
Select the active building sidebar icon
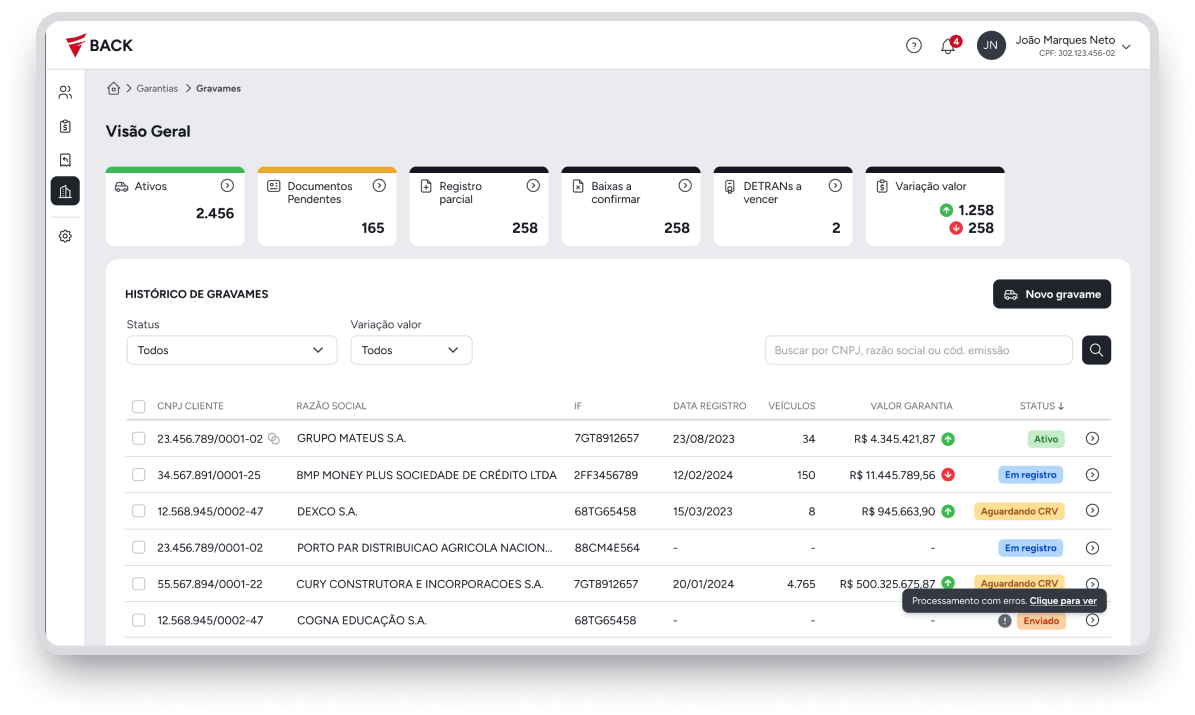point(66,191)
